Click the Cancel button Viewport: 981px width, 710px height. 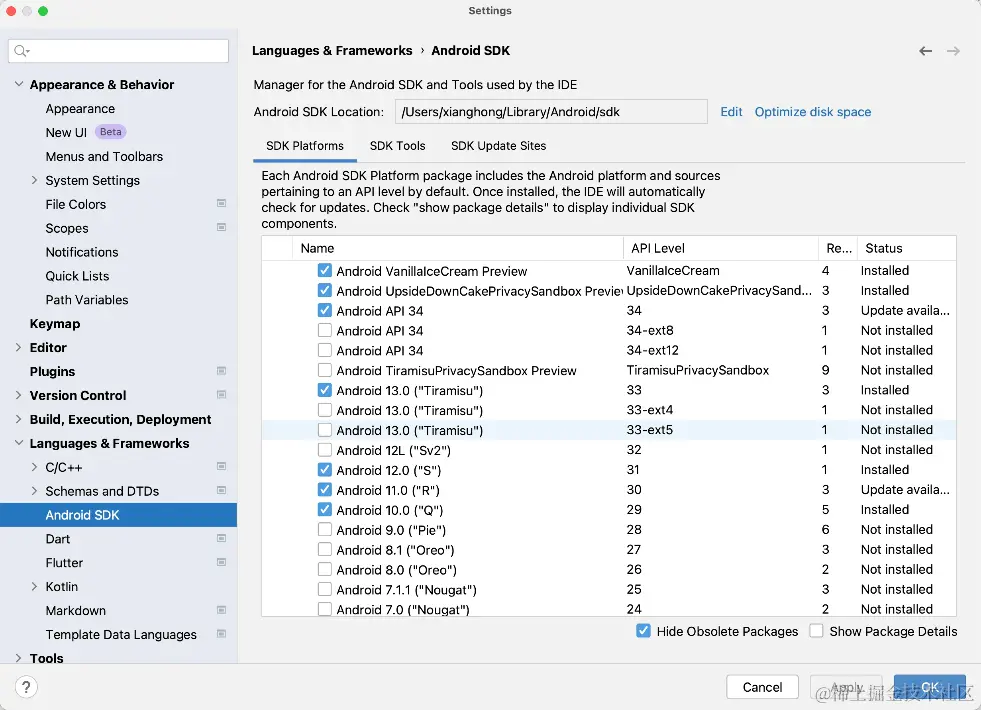point(762,687)
